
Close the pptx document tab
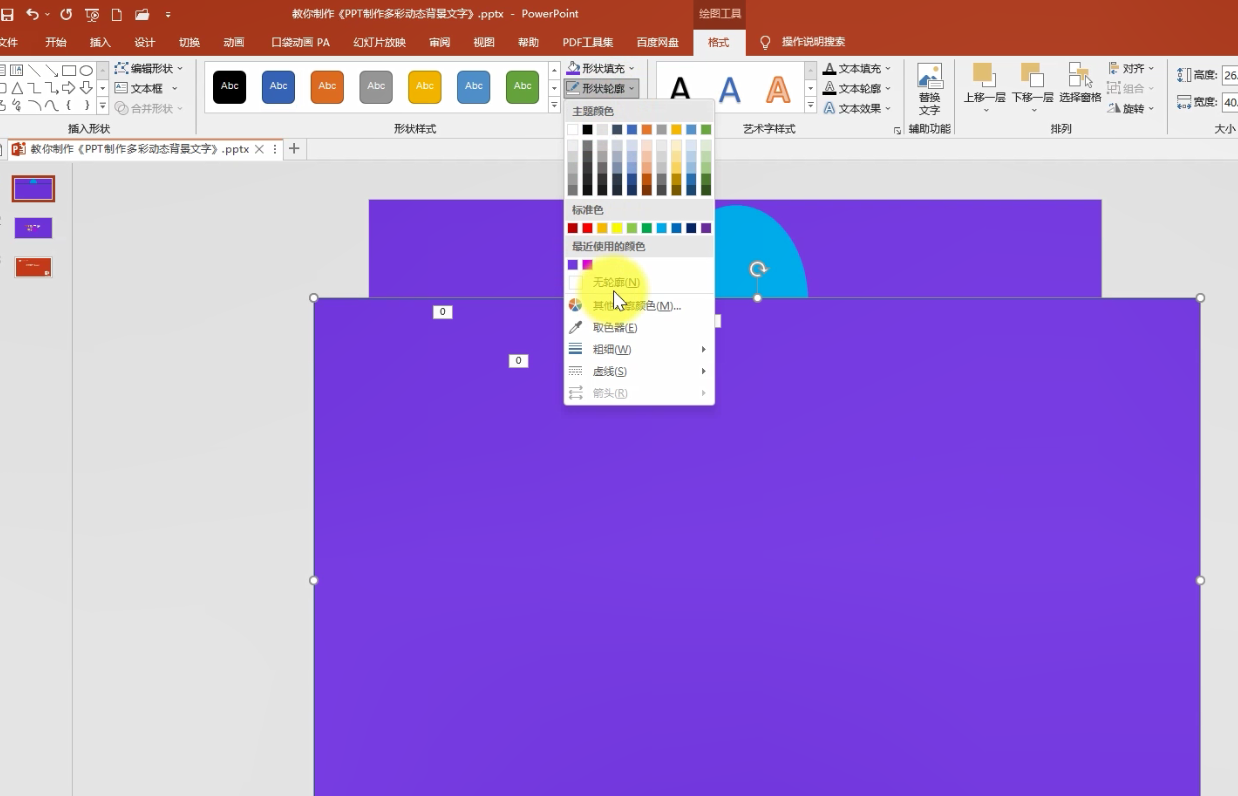(x=260, y=149)
